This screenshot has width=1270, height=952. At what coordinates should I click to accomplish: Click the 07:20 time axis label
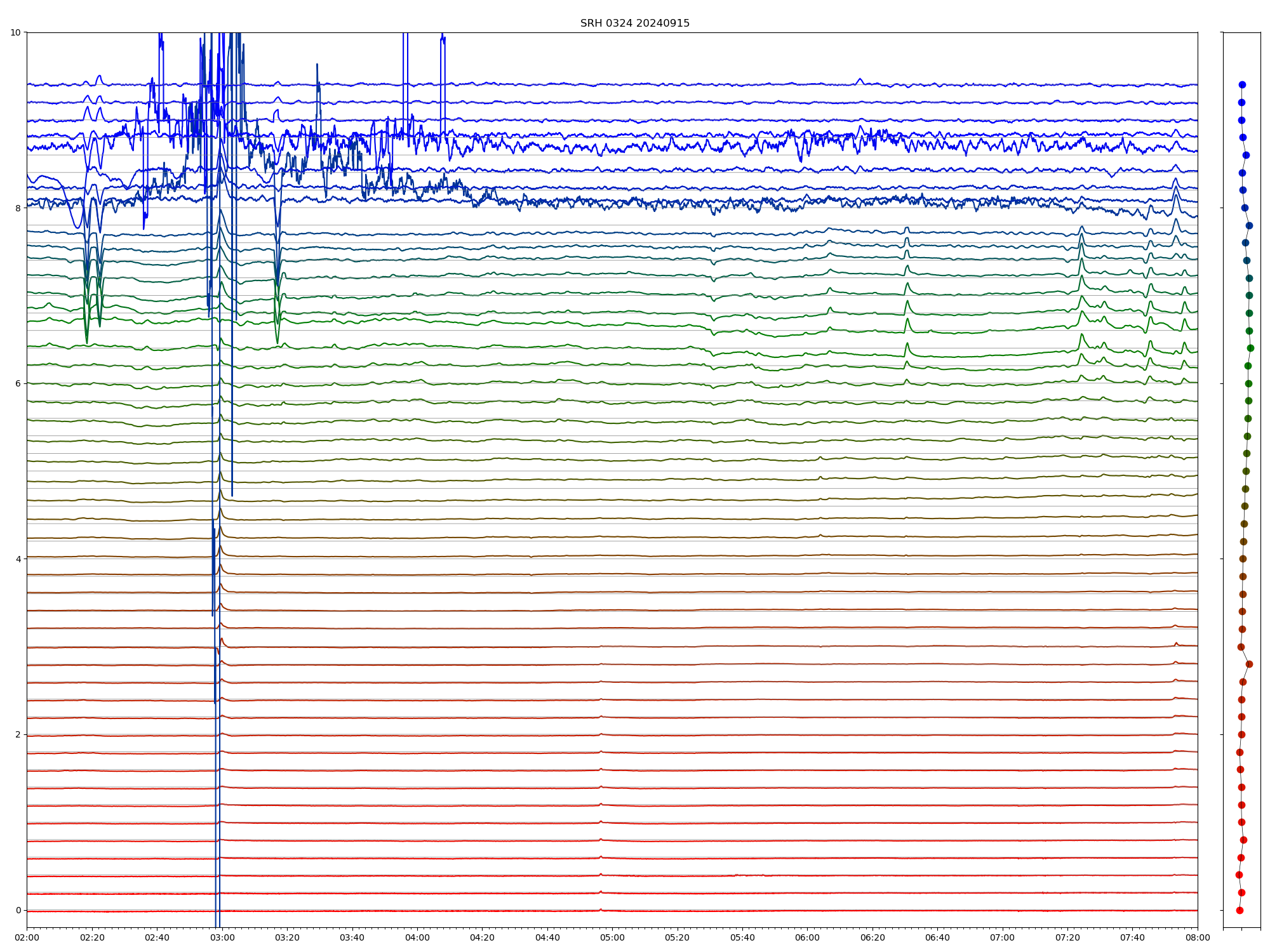pyautogui.click(x=1067, y=937)
